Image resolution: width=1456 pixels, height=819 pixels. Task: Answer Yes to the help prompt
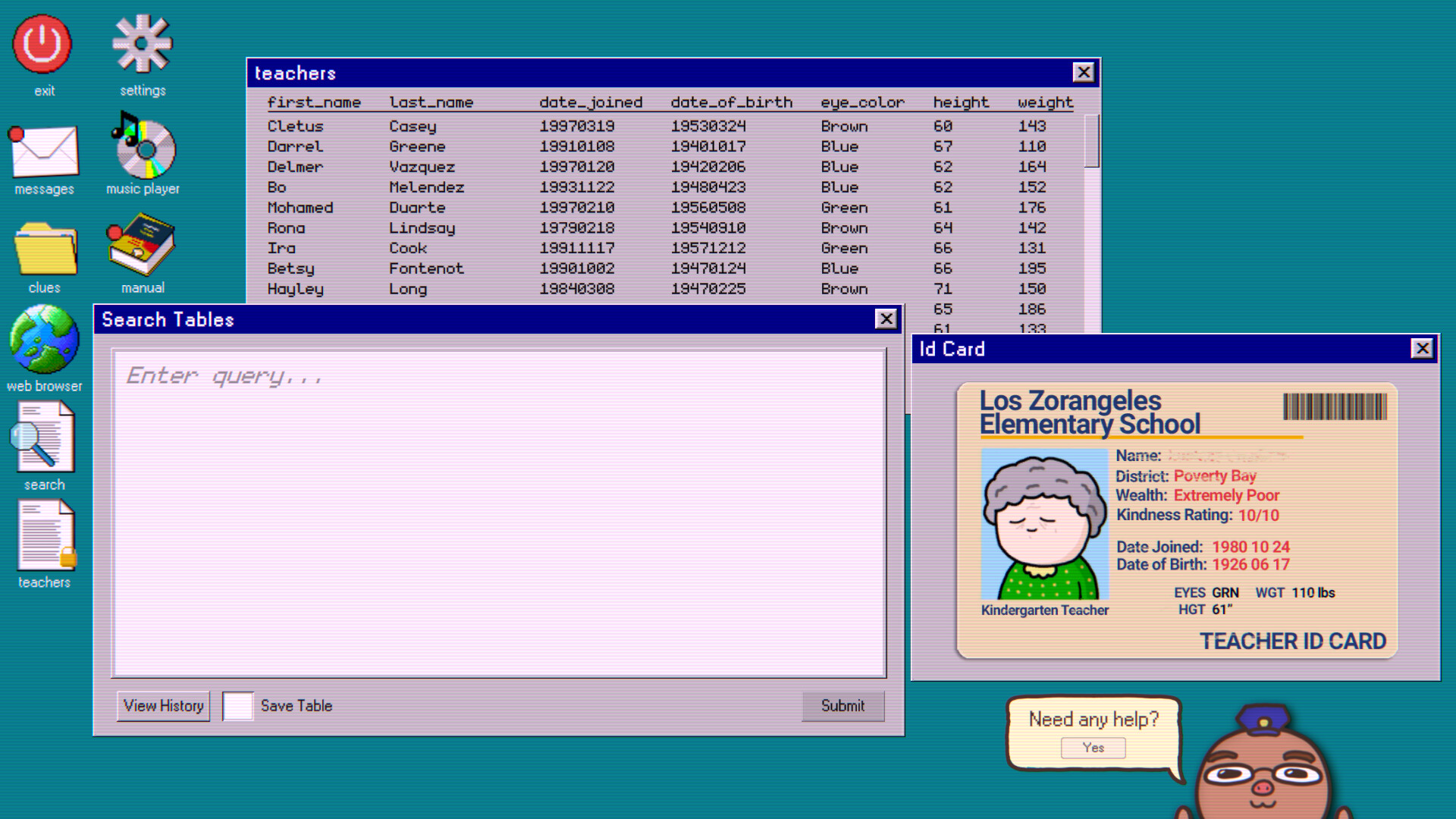(1093, 748)
